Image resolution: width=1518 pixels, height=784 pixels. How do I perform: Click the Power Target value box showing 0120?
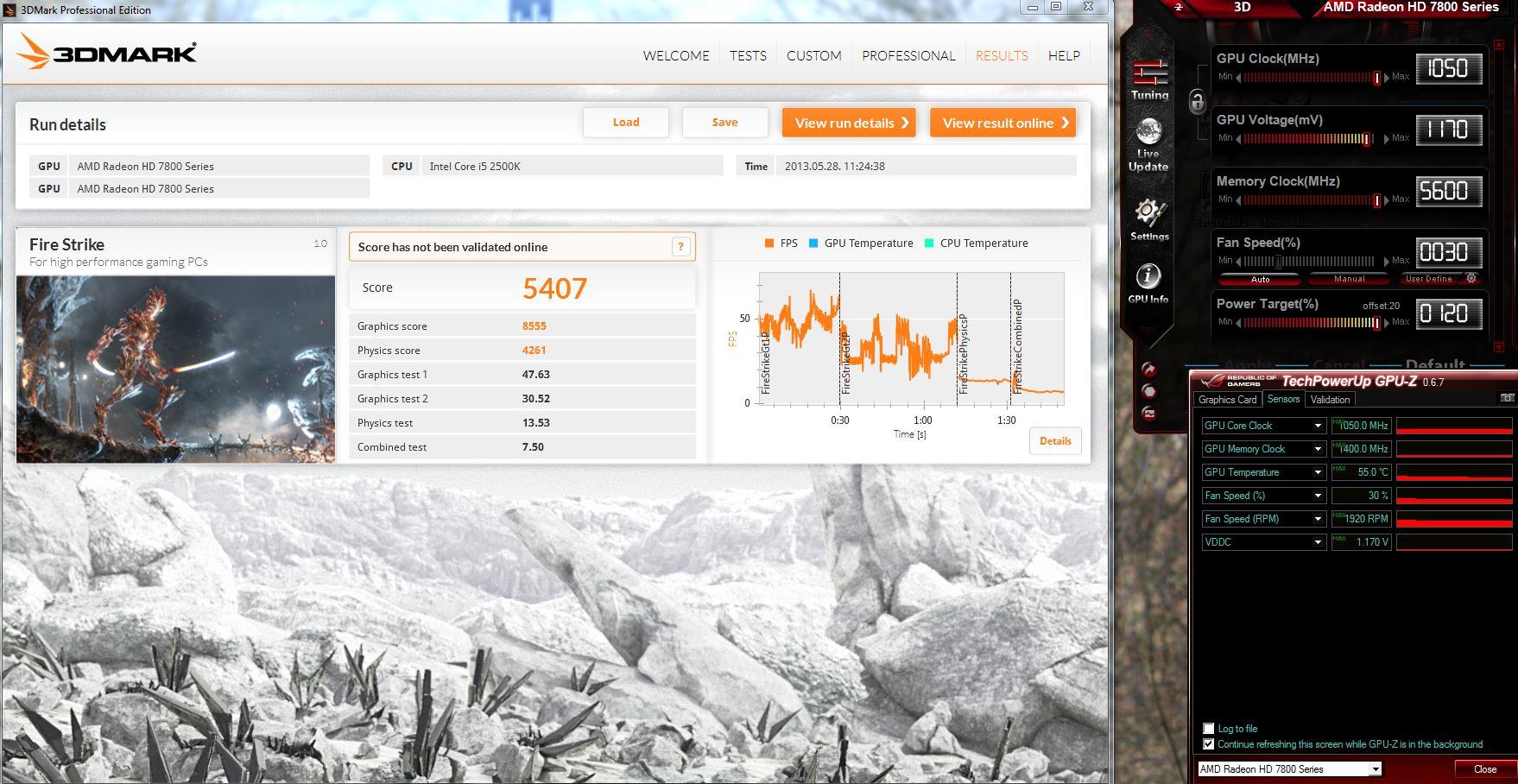pos(1449,314)
